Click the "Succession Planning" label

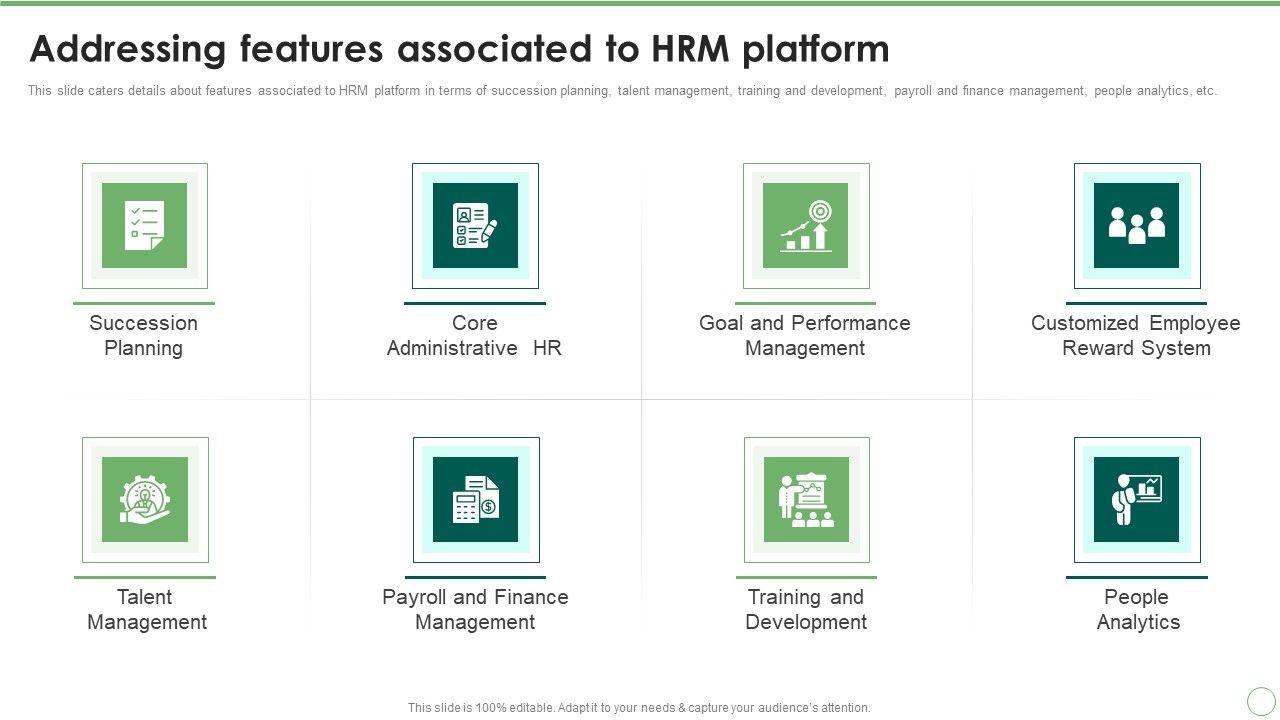pyautogui.click(x=144, y=335)
